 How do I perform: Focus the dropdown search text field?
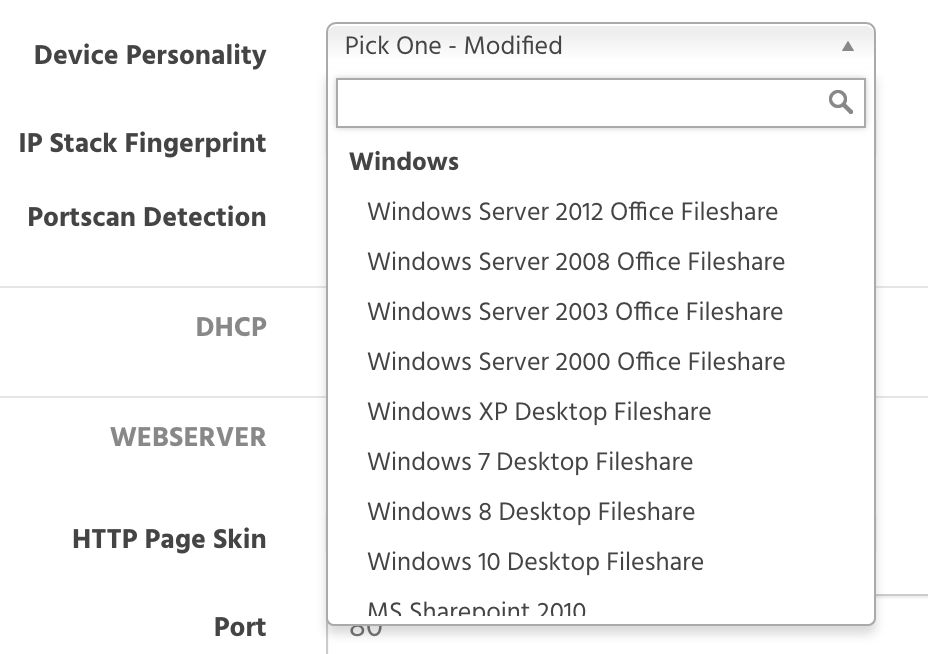(x=580, y=102)
